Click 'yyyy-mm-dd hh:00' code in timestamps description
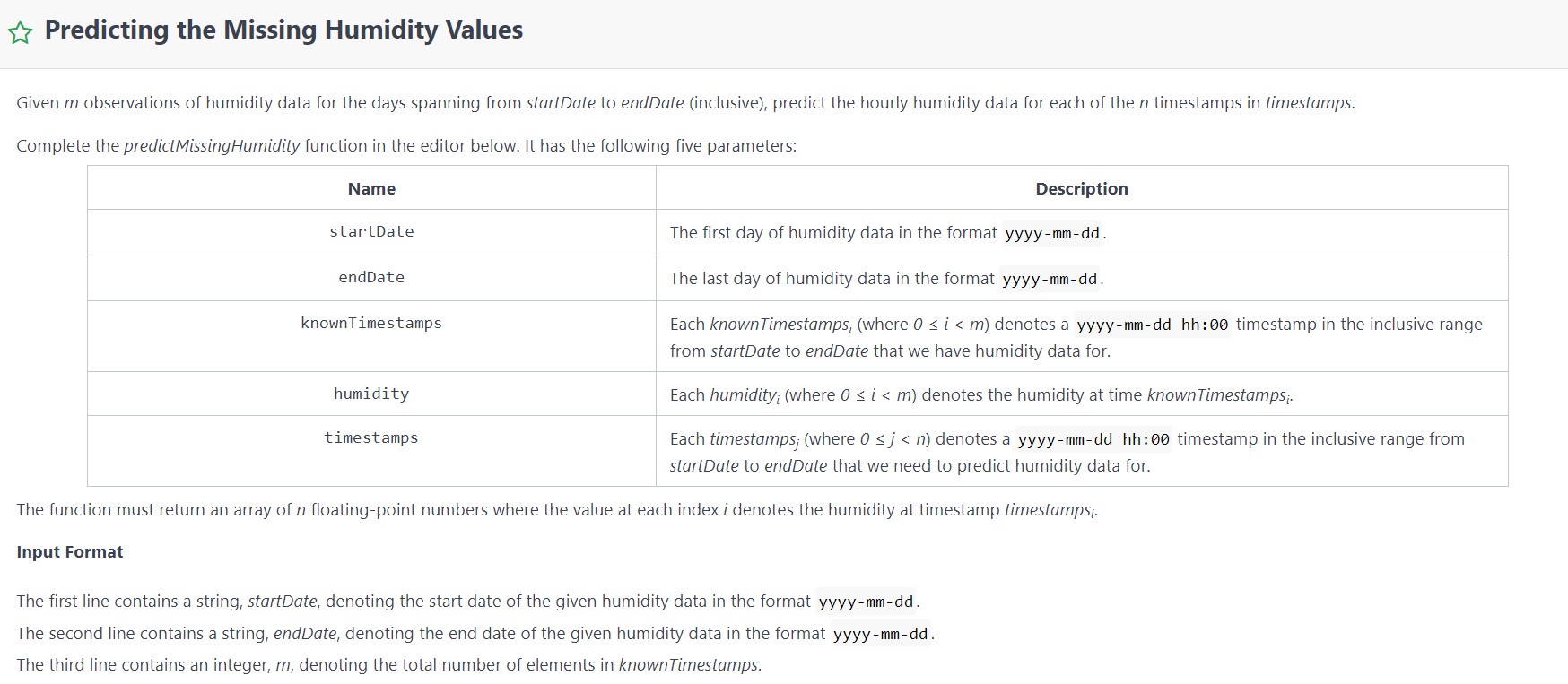Screen dimensions: 1568x684 click(x=1093, y=439)
